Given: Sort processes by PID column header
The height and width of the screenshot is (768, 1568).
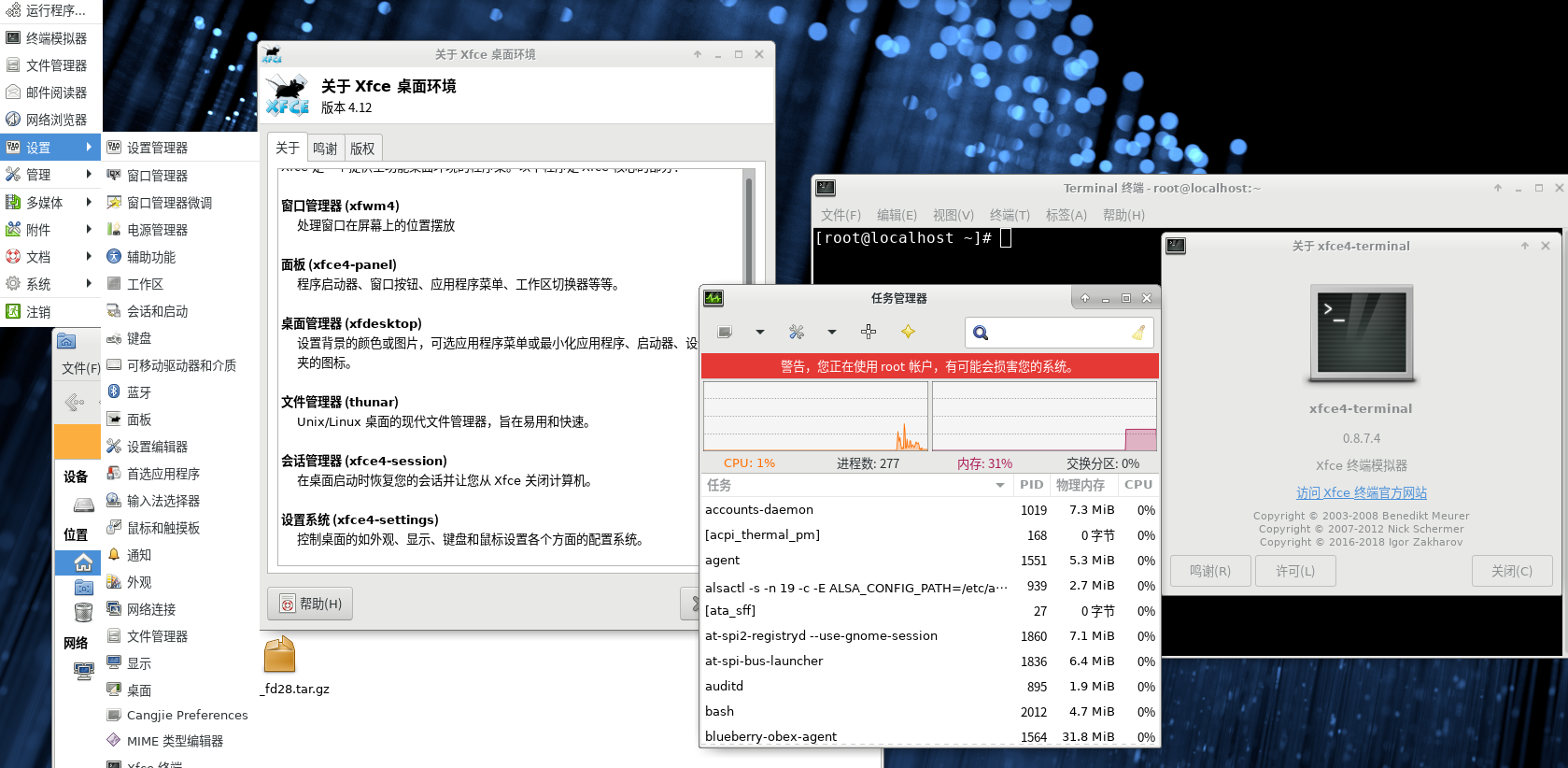Looking at the screenshot, I should (1031, 485).
